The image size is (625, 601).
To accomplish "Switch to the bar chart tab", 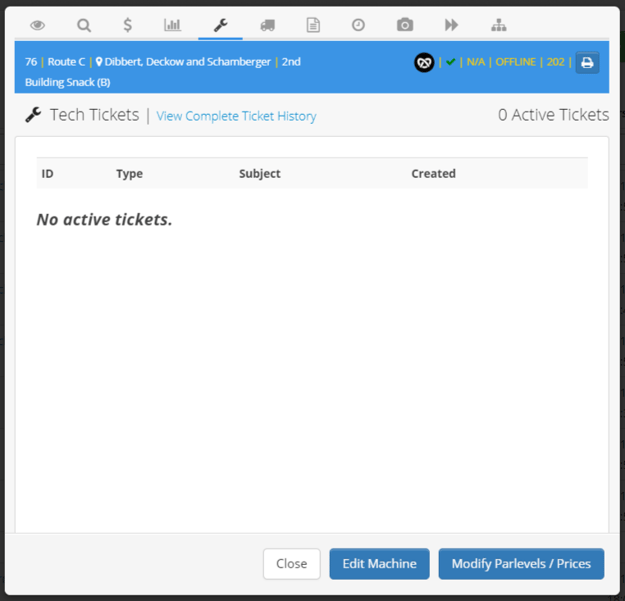I will coord(172,25).
